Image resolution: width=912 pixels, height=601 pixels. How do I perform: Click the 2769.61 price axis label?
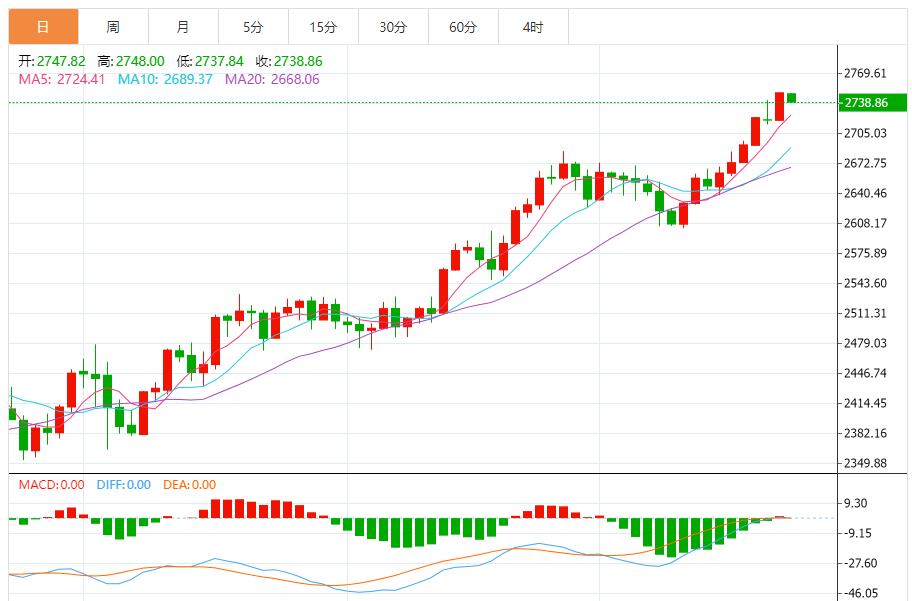point(866,74)
